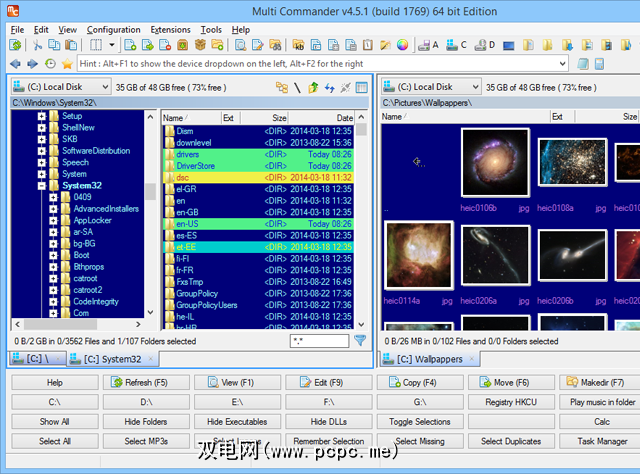This screenshot has height=474, width=640.
Task: Click the color wheel icon in toolbar
Action: tap(403, 45)
